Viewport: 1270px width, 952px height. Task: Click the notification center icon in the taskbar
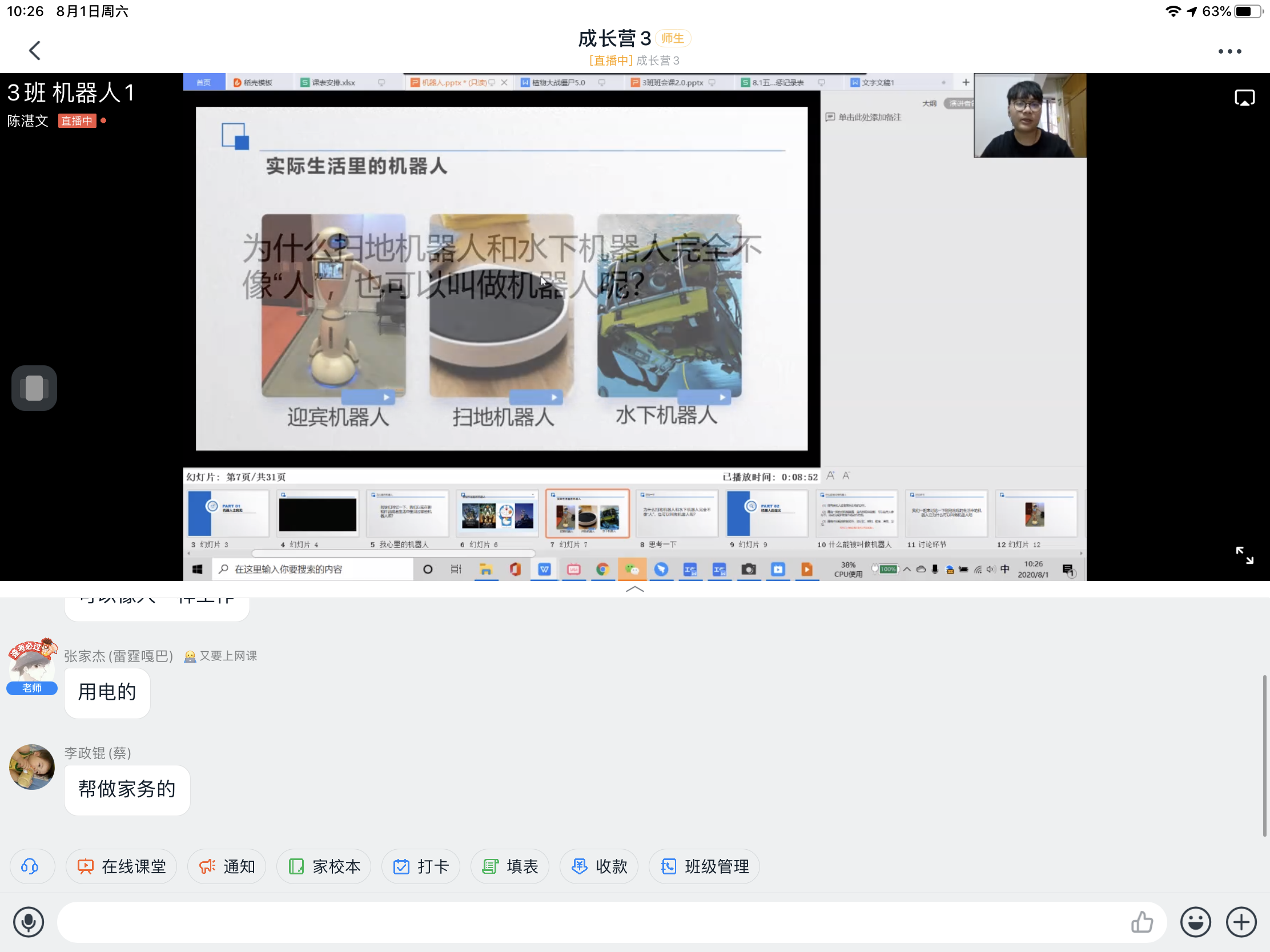click(1068, 570)
